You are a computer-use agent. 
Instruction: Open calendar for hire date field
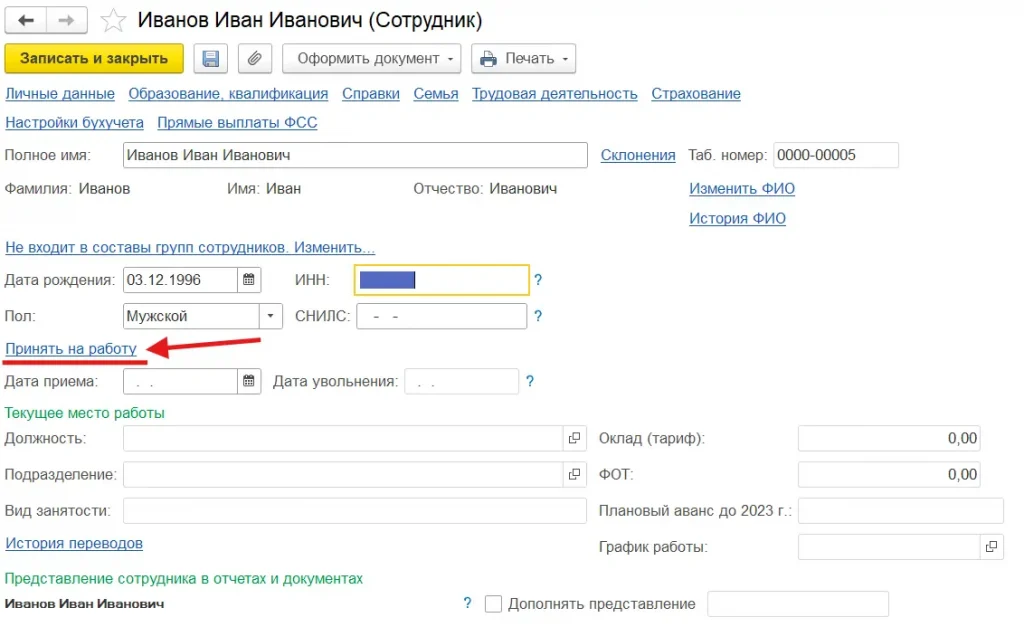pyautogui.click(x=250, y=381)
